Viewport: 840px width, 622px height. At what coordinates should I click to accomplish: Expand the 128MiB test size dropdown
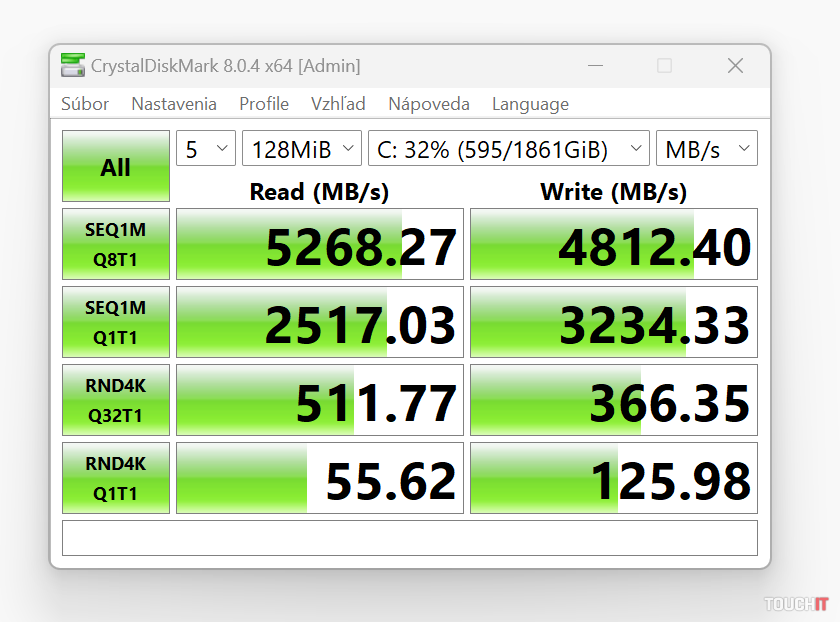pos(302,149)
